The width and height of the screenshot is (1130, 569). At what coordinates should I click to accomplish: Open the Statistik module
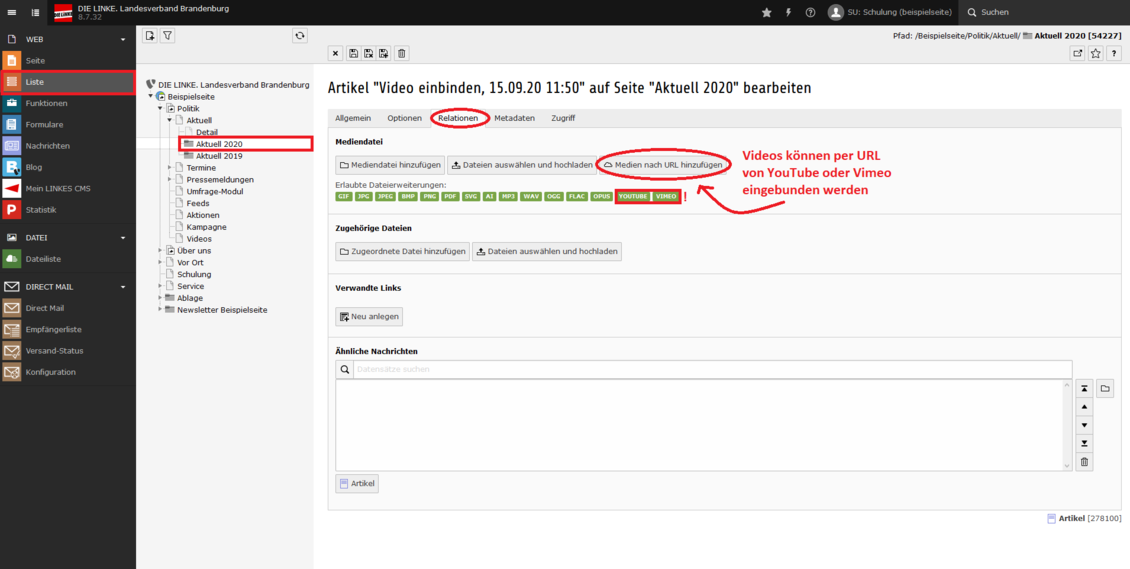68,210
